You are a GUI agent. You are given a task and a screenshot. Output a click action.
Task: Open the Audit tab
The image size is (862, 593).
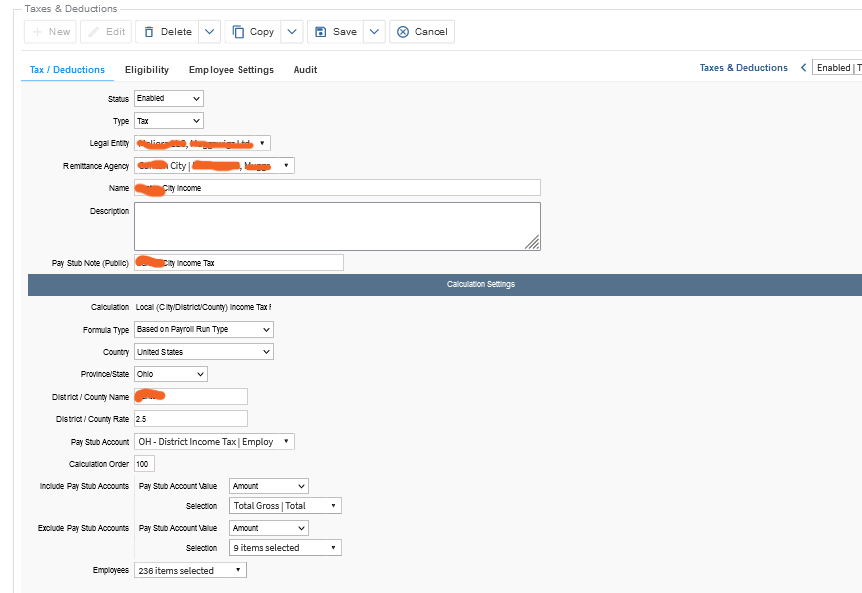(x=305, y=70)
